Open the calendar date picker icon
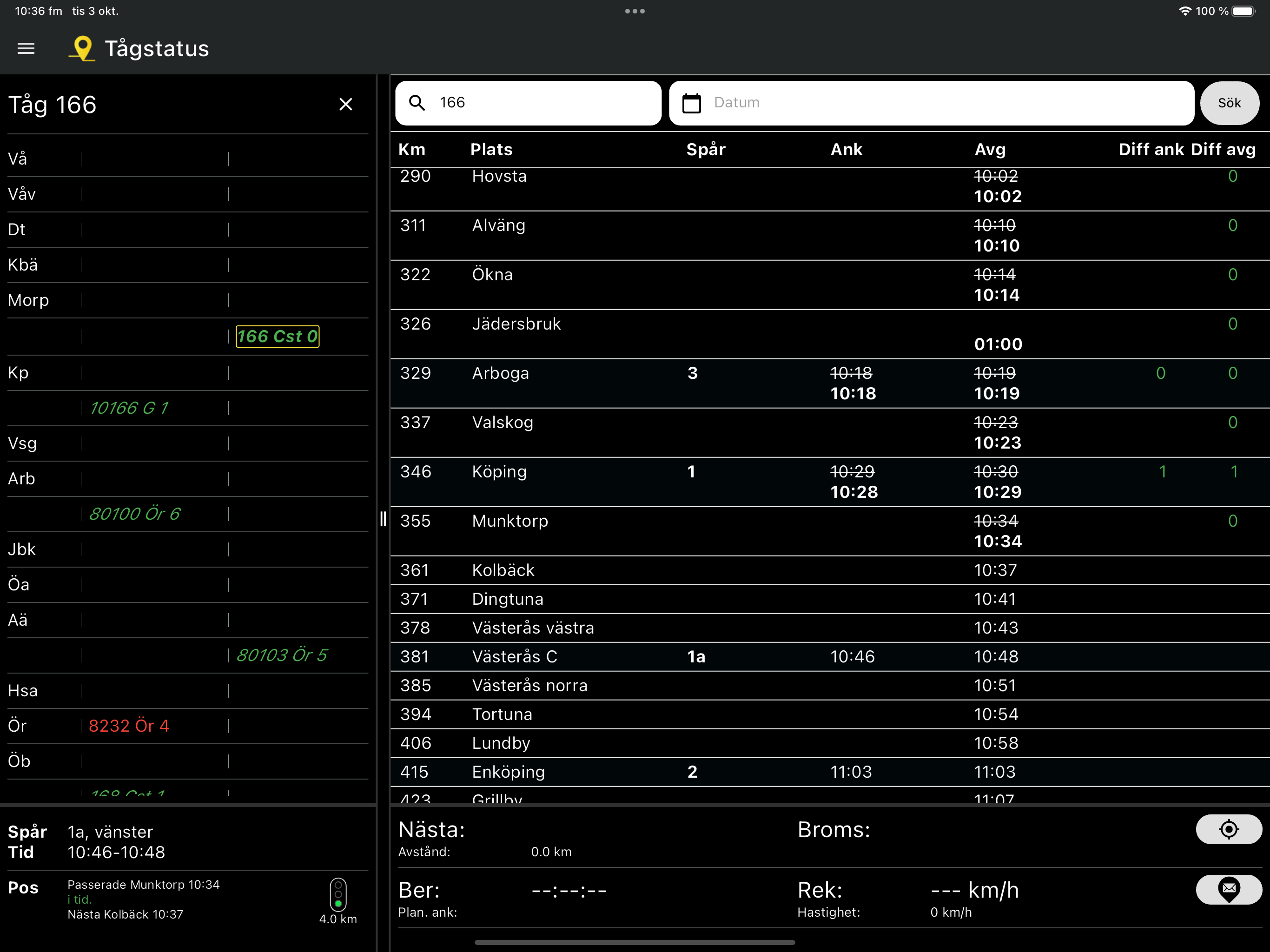 [x=691, y=103]
